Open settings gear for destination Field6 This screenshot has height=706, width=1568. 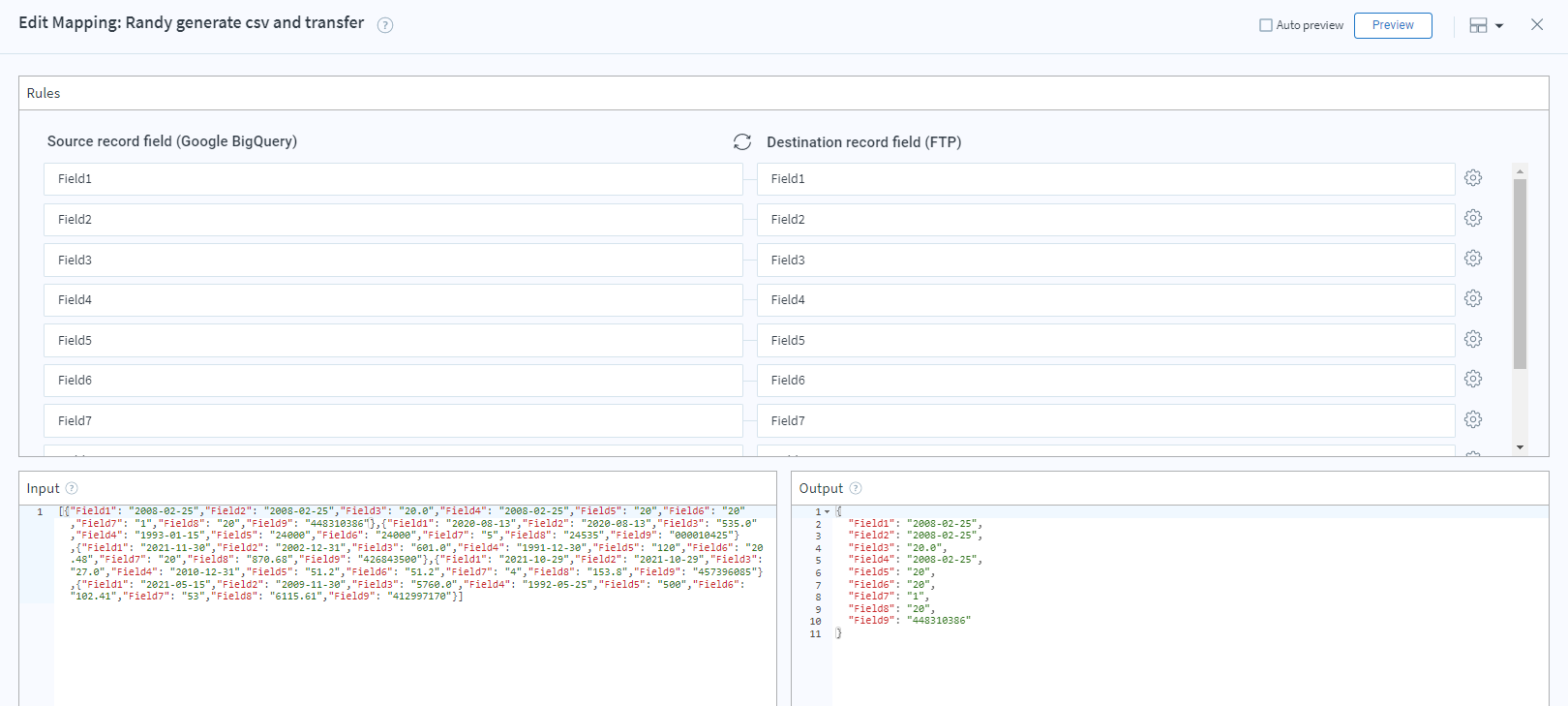pos(1473,380)
